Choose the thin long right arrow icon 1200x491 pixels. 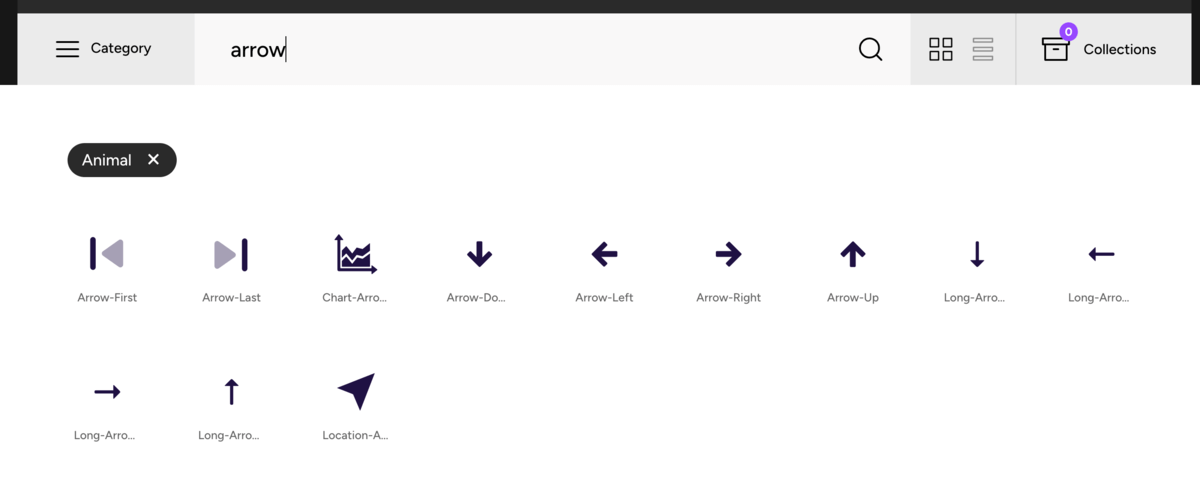click(107, 391)
